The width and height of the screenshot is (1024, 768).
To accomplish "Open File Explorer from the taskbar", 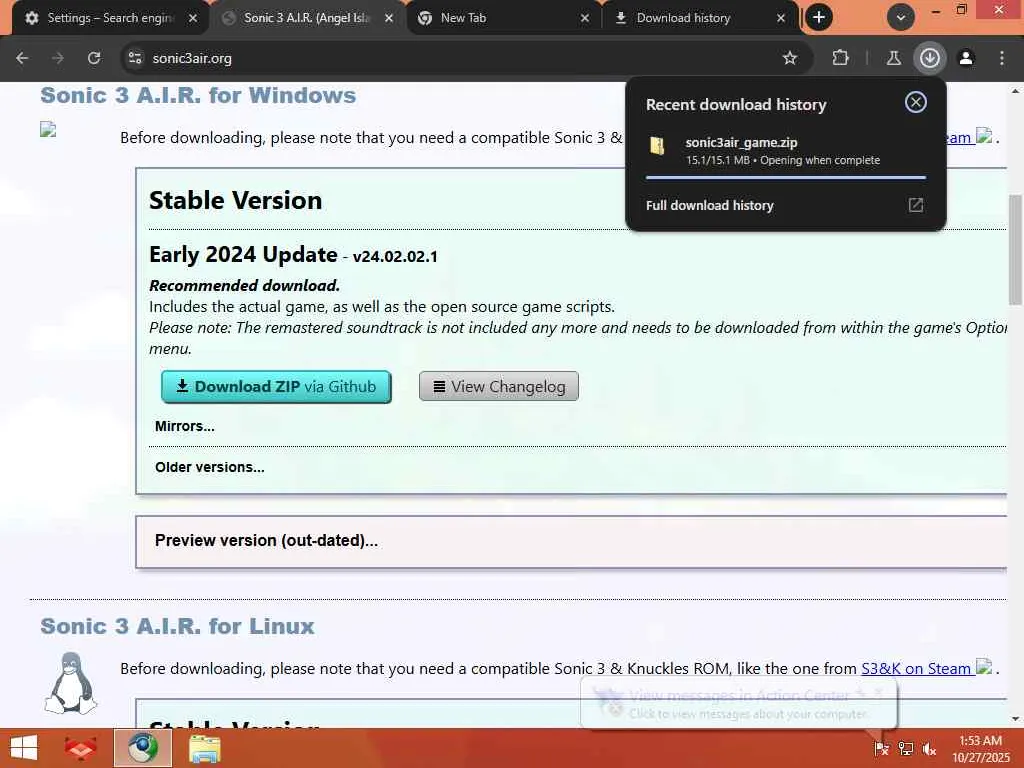I will (x=205, y=748).
